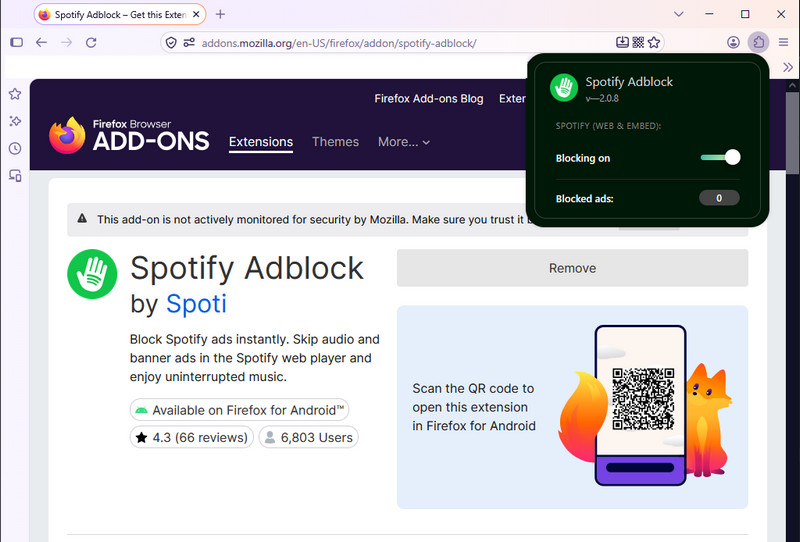800x542 pixels.
Task: Click the v—2.0.8 version text
Action: [x=602, y=98]
